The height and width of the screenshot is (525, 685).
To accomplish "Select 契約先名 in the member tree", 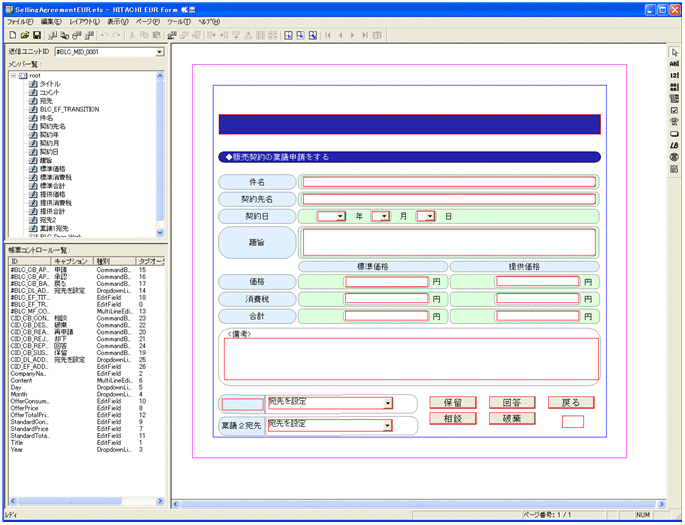I will [x=55, y=126].
